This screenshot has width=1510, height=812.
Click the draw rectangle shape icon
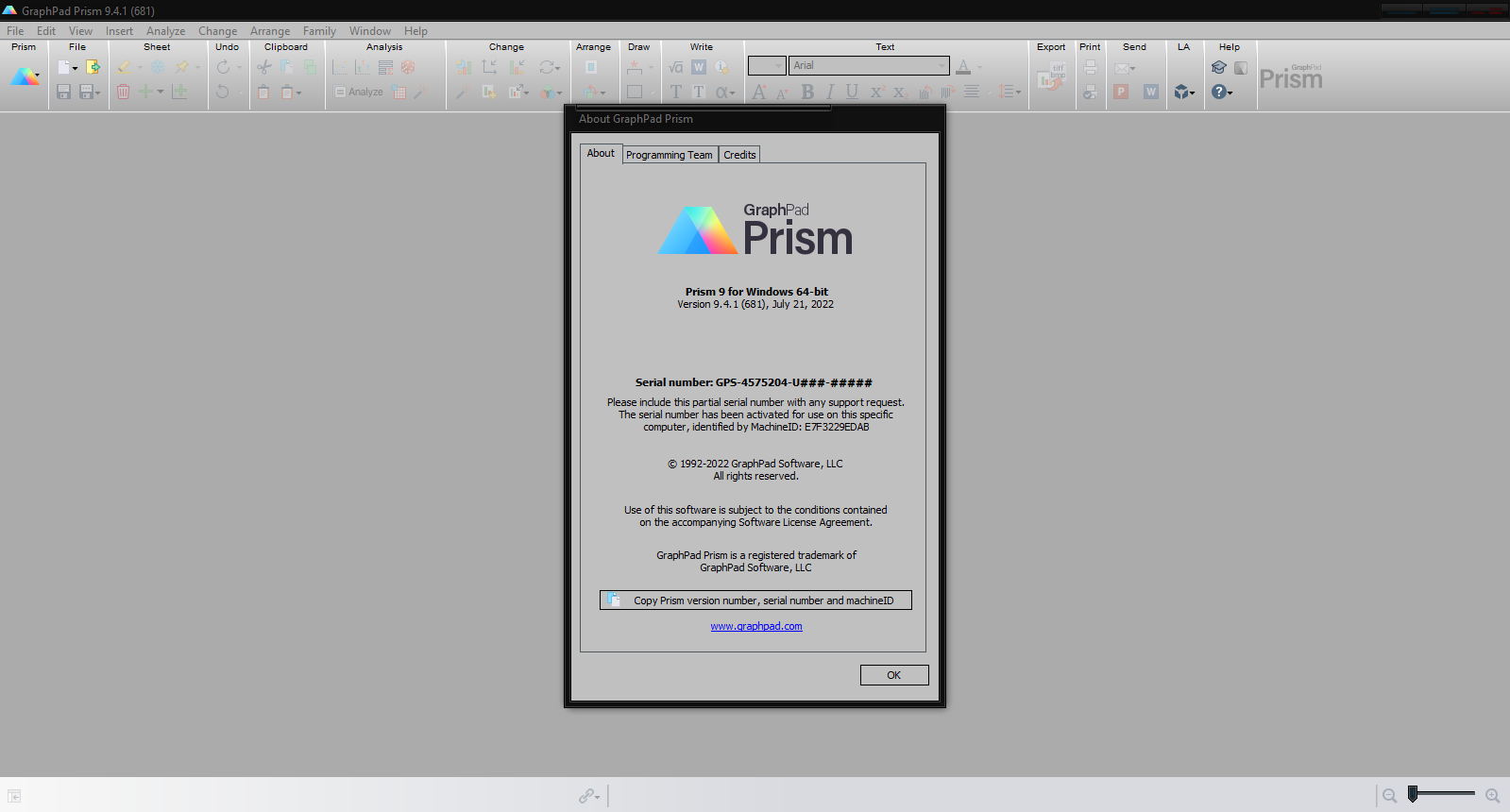tap(635, 92)
